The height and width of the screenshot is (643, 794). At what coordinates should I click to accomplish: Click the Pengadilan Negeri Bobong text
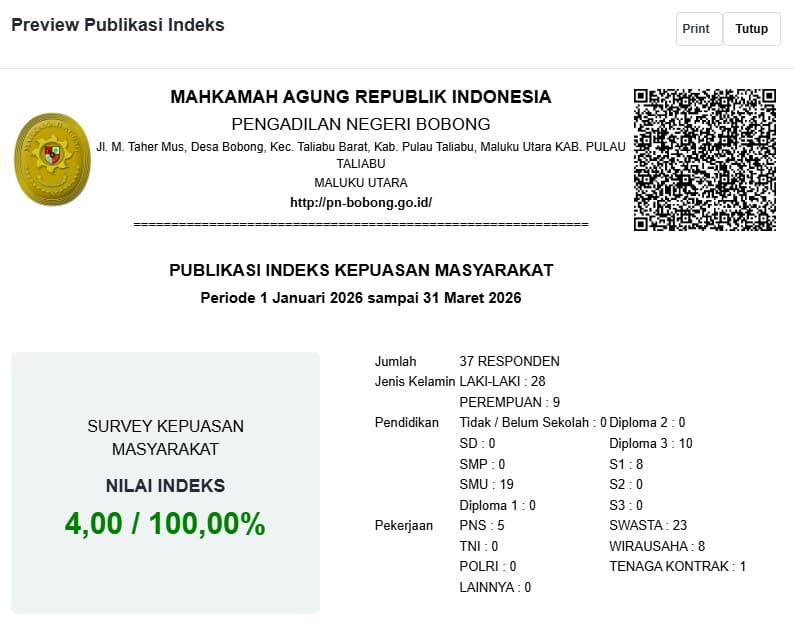tap(360, 124)
